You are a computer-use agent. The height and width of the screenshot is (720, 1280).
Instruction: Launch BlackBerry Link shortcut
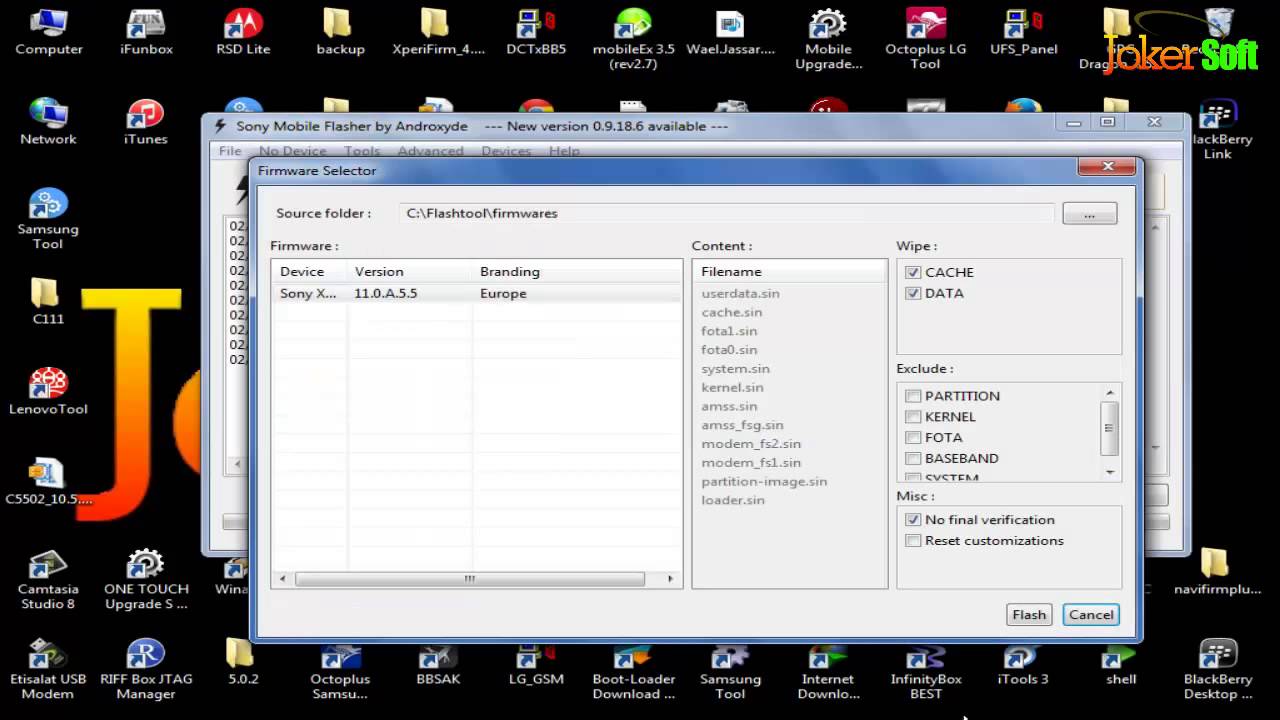point(1218,129)
